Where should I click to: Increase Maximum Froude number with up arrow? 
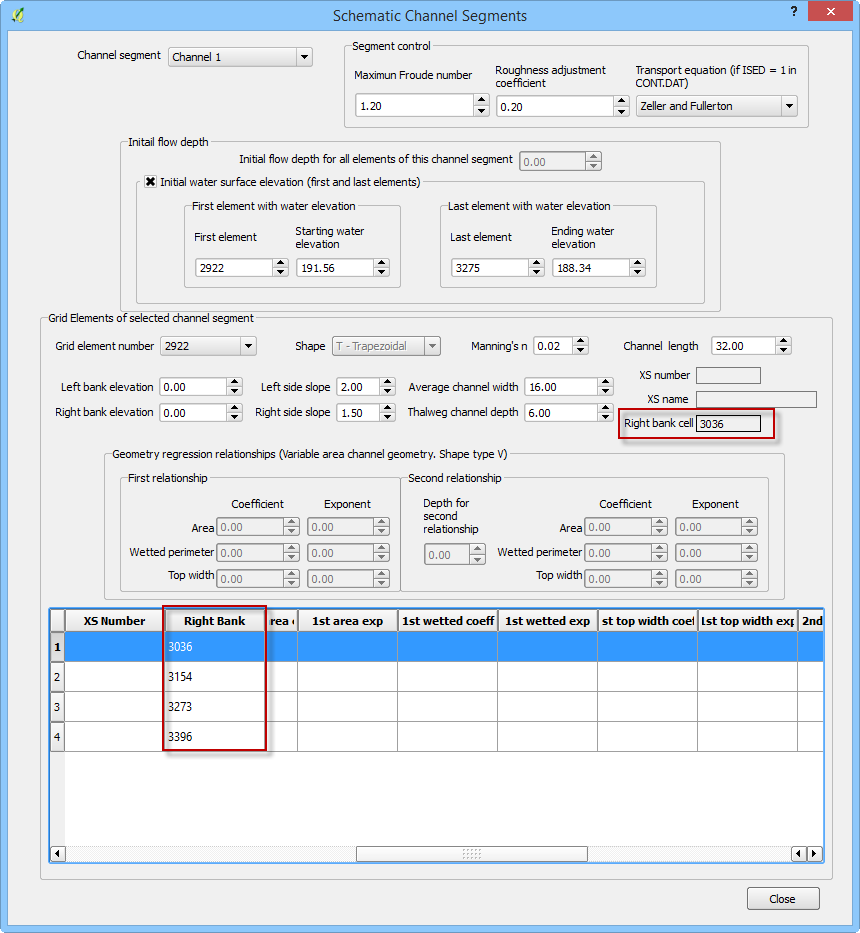tap(481, 101)
